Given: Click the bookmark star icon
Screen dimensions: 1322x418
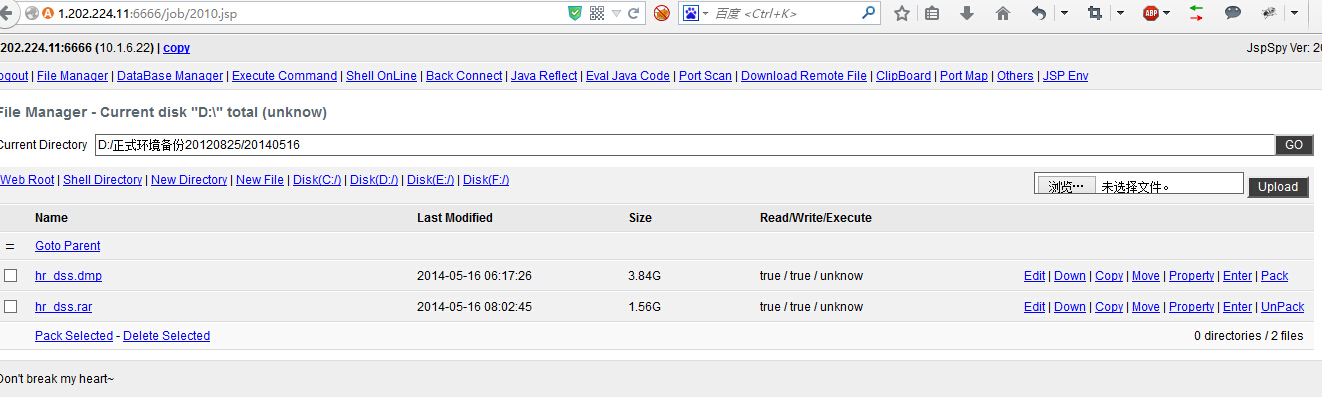Looking at the screenshot, I should click(x=902, y=13).
